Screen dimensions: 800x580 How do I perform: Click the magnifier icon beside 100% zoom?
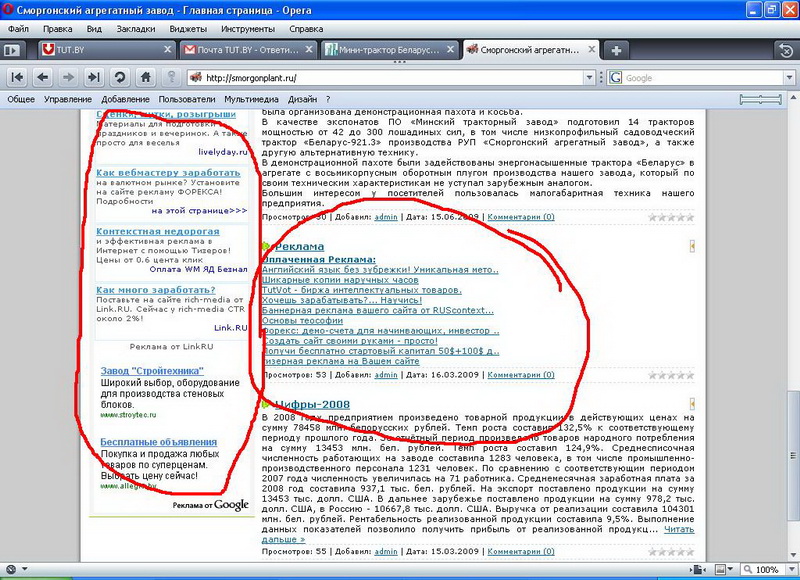[748, 569]
